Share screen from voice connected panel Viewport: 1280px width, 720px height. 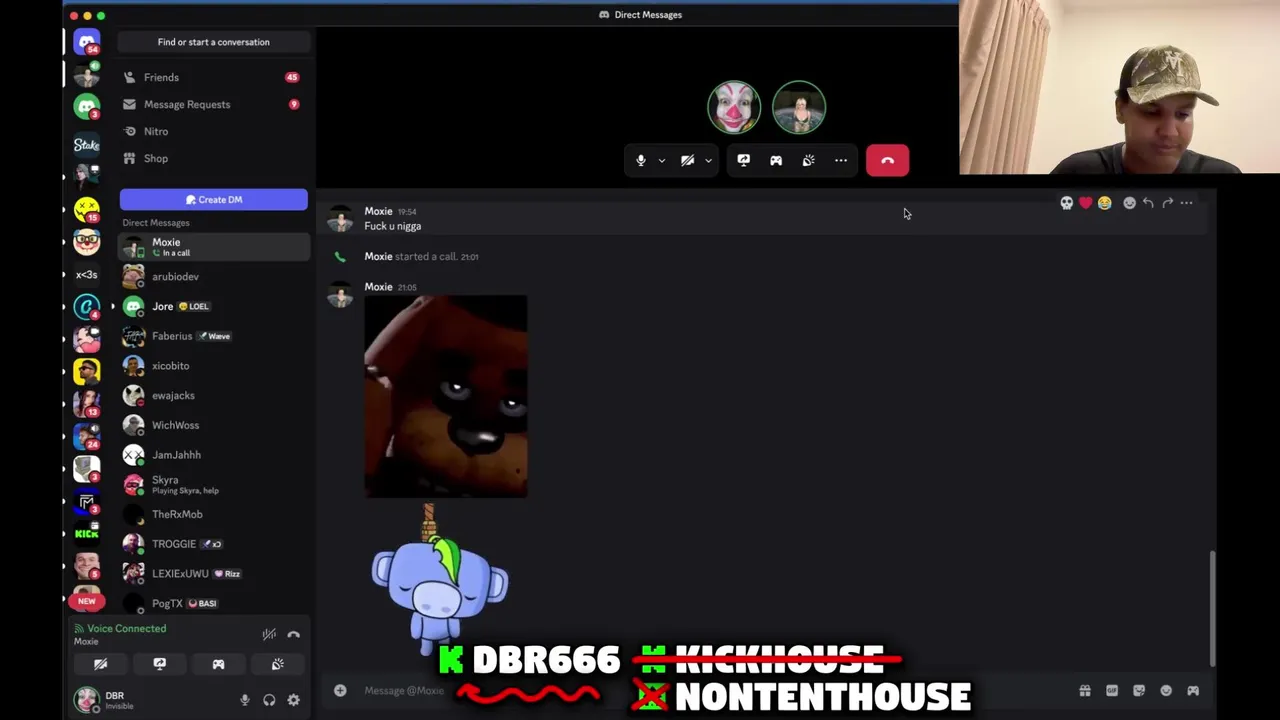click(159, 664)
